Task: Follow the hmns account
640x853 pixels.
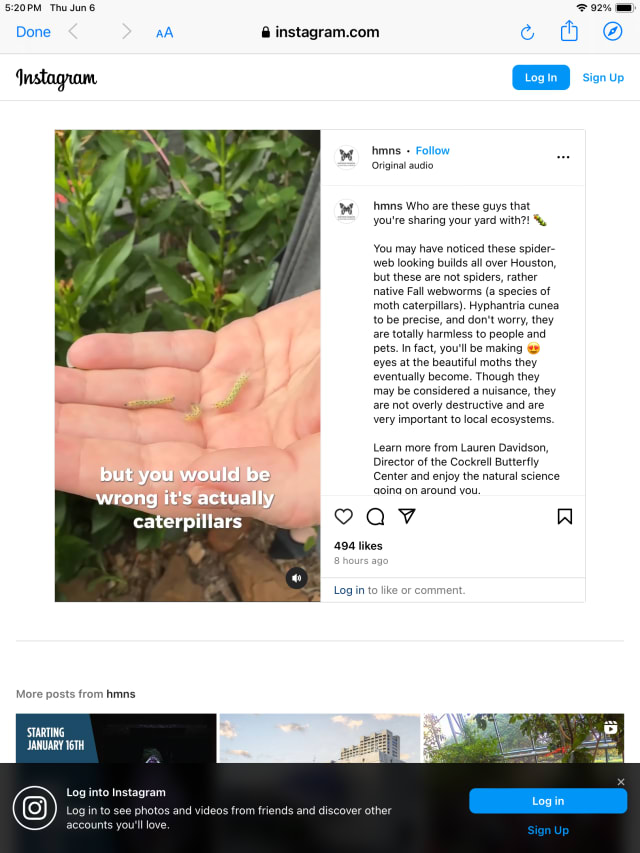Action: pos(433,151)
